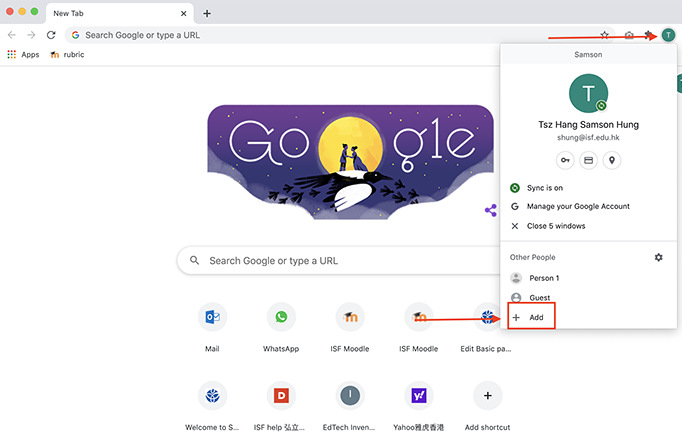Open the Mail shortcut
This screenshot has width=682, height=444.
[212, 327]
